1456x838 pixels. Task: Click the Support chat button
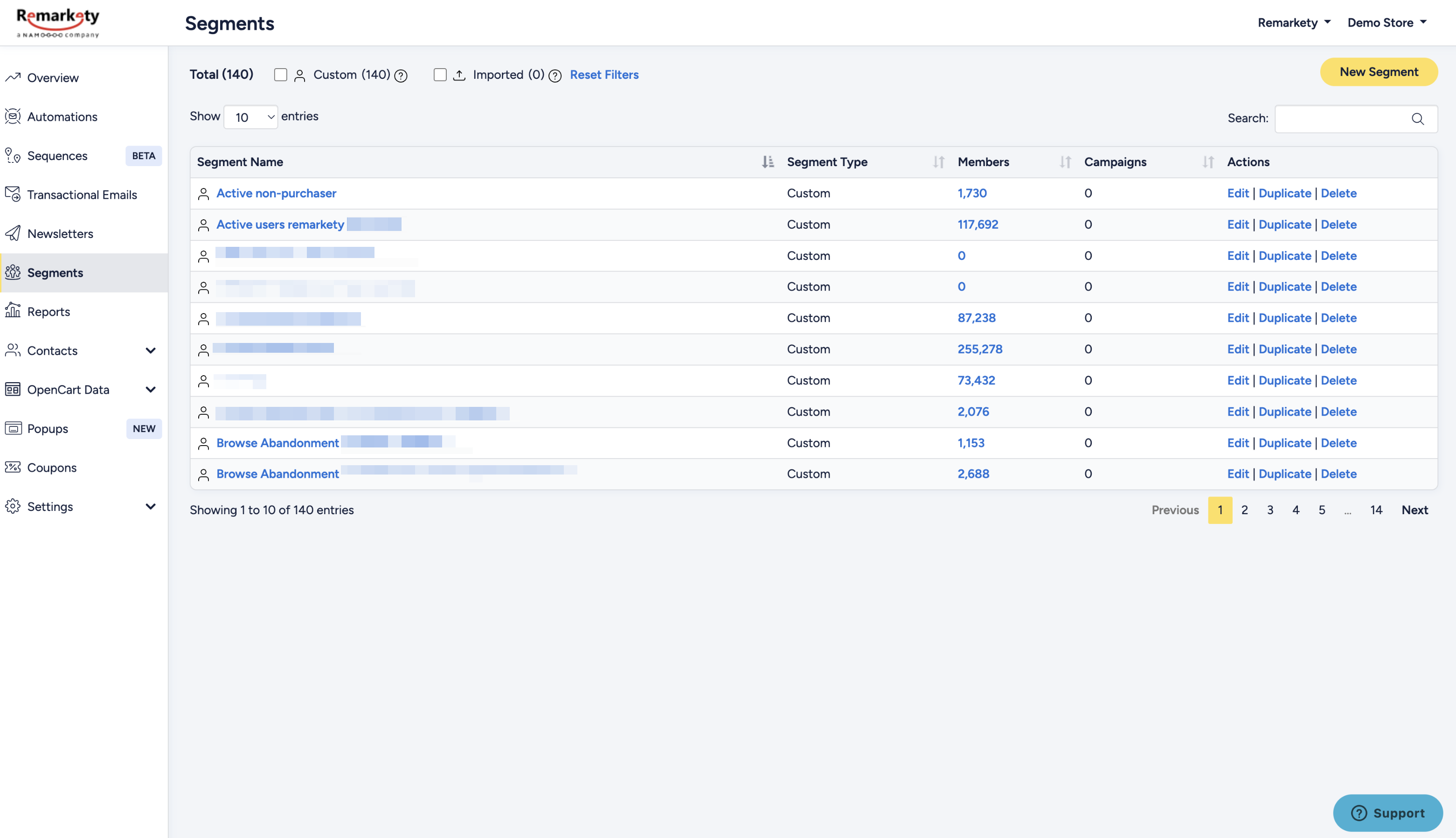click(1387, 813)
